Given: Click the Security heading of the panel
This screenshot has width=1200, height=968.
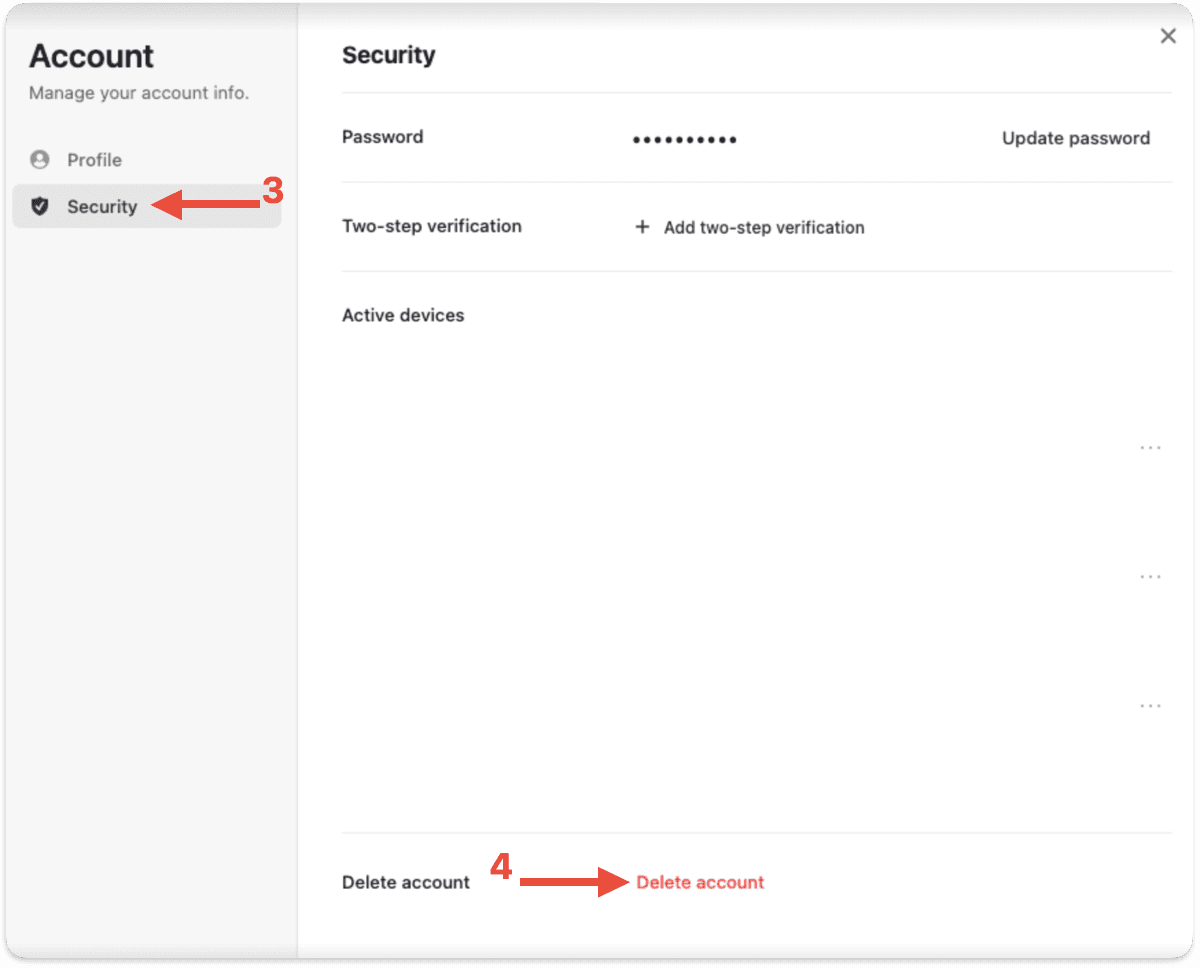Looking at the screenshot, I should (388, 55).
